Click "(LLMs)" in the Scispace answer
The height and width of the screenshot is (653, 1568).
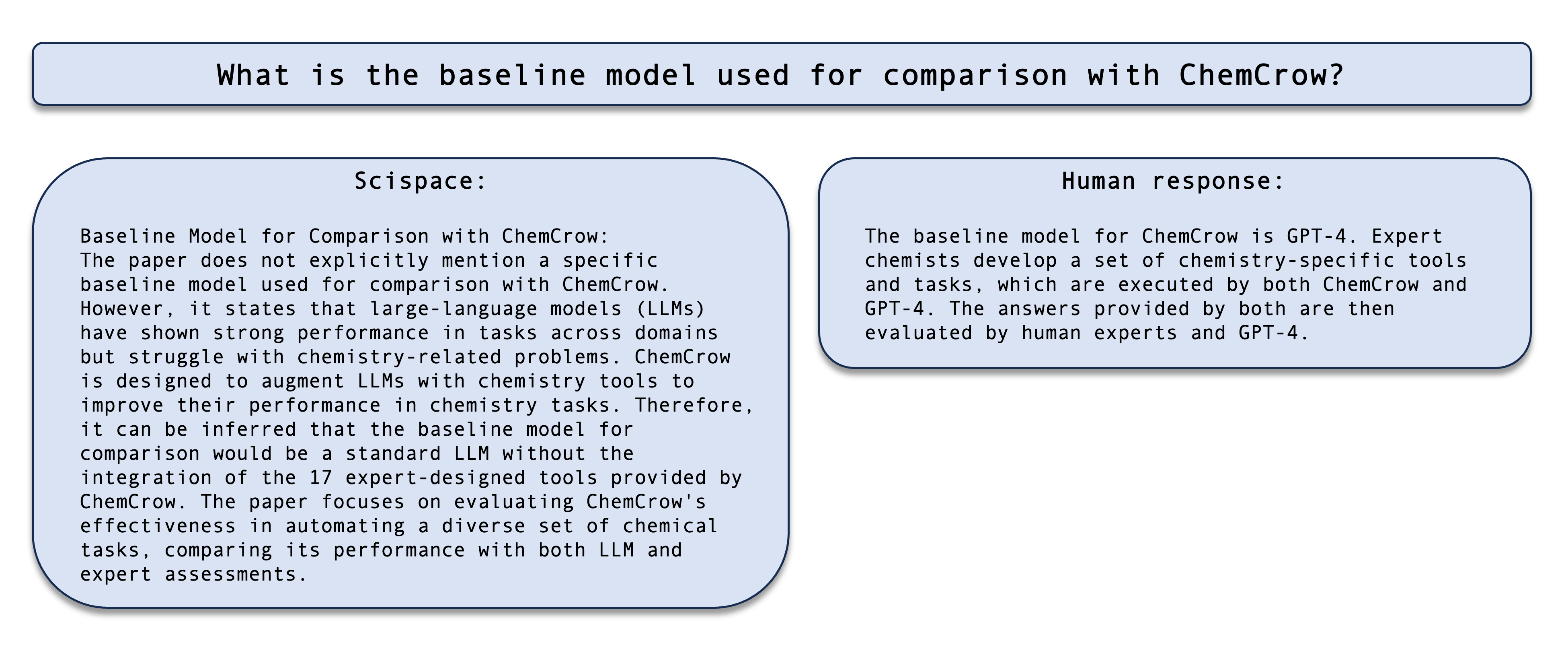tap(670, 309)
